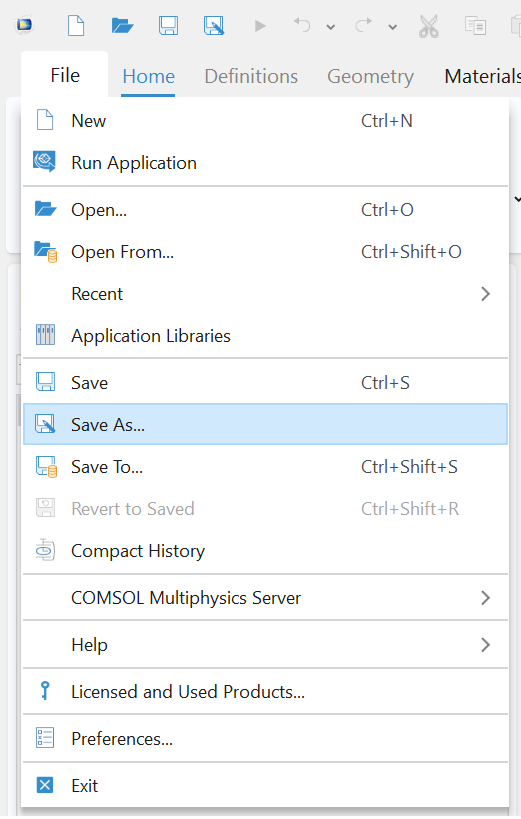The image size is (521, 819).
Task: Expand the Help submenu arrow
Action: tap(485, 645)
